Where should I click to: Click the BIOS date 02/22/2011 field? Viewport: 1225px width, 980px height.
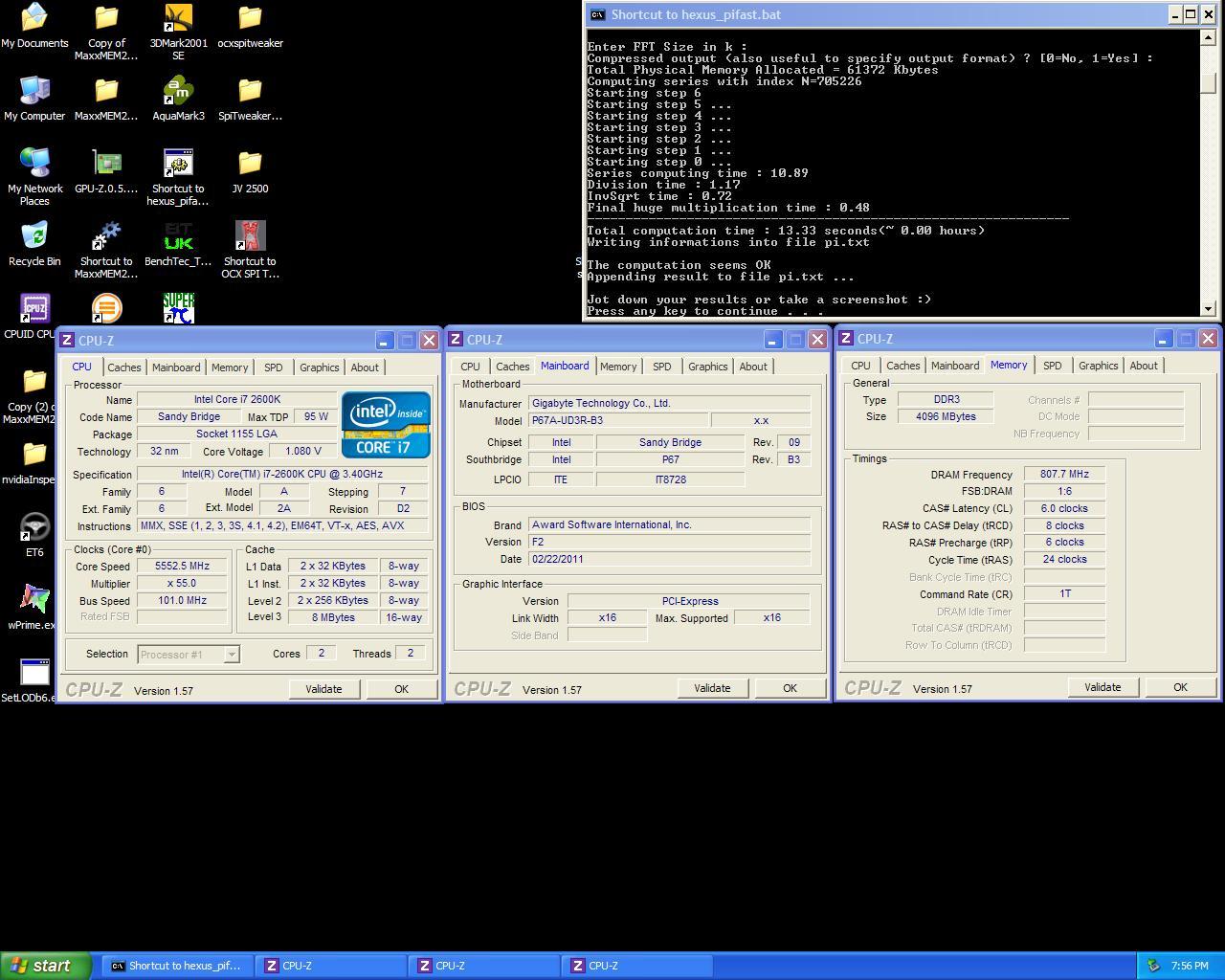pos(669,560)
